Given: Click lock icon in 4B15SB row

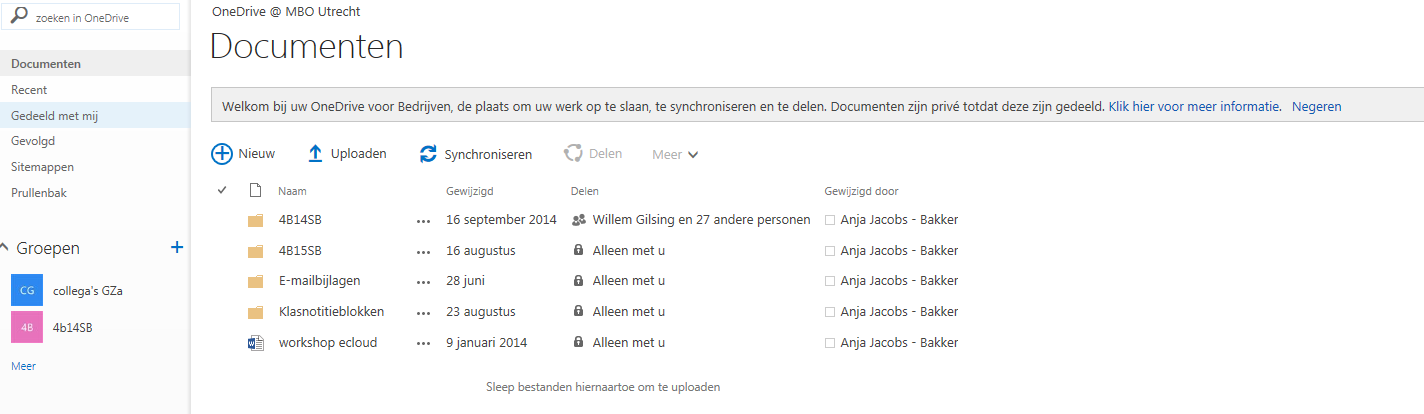Looking at the screenshot, I should click(x=578, y=250).
